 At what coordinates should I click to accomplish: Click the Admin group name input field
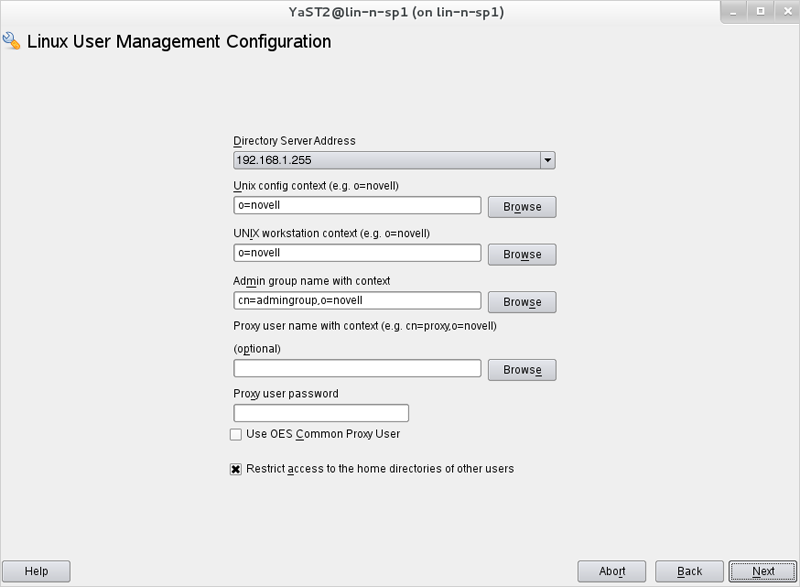357,300
